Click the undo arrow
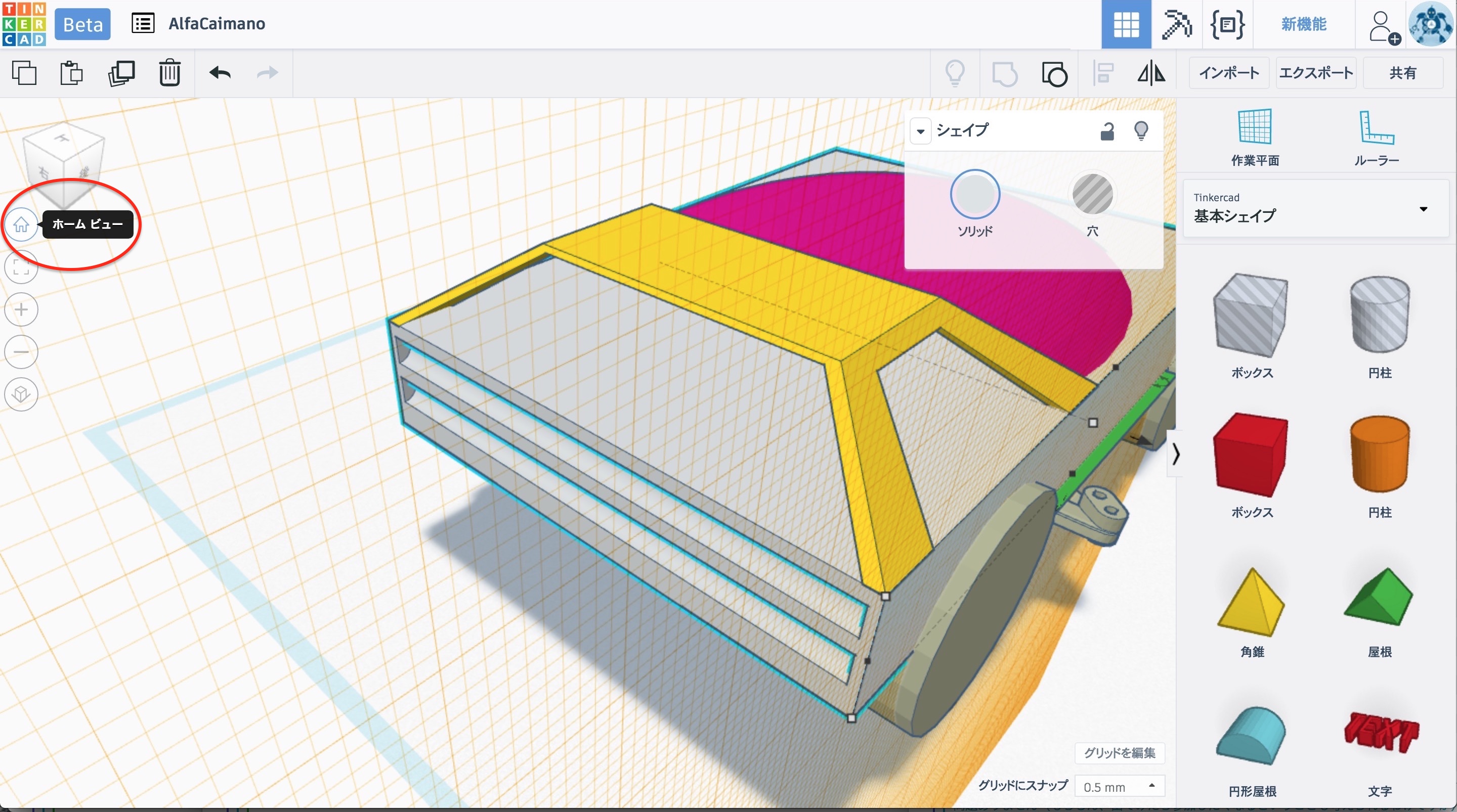 220,73
